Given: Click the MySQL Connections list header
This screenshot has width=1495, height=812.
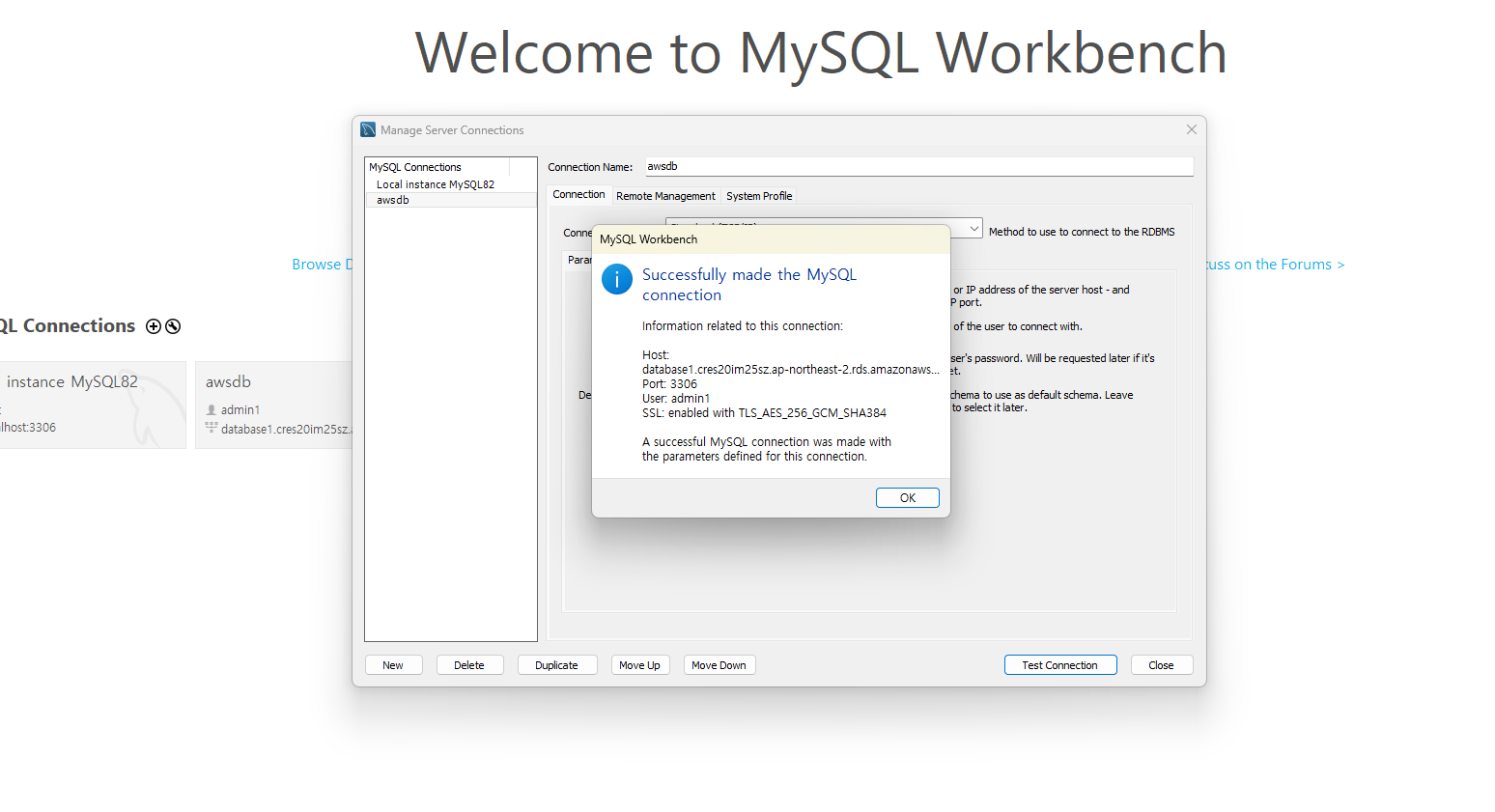Looking at the screenshot, I should pyautogui.click(x=437, y=167).
